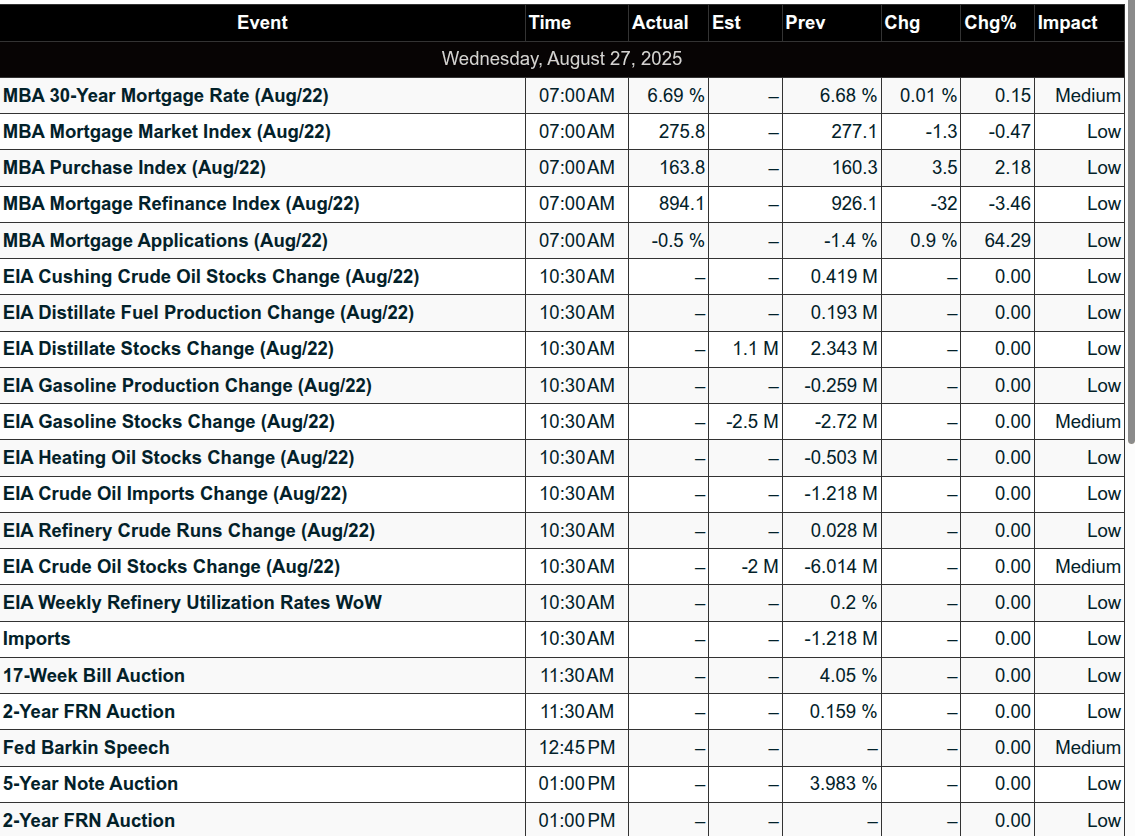
Task: Select the Wednesday, August 27, 2025 date row
Action: click(562, 59)
